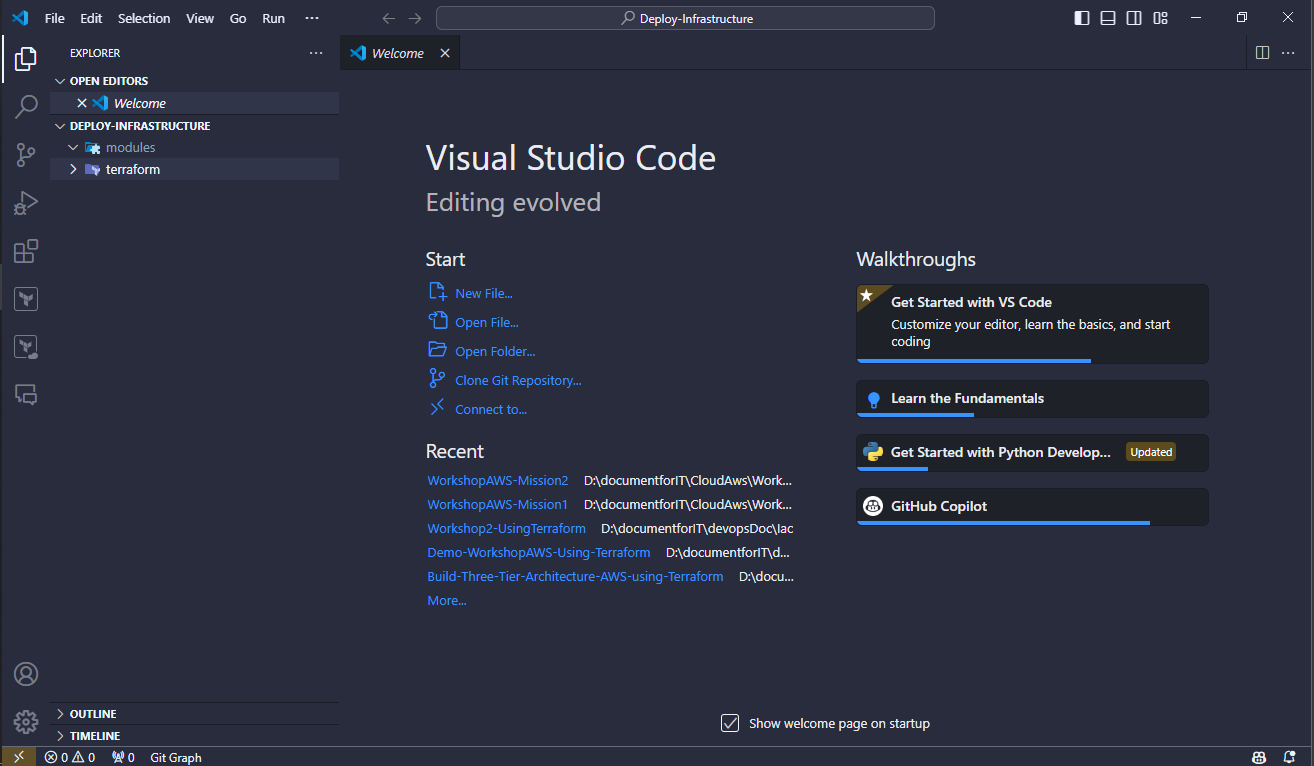This screenshot has height=766, width=1314.
Task: Click the remote window indicator in status bar
Action: pyautogui.click(x=18, y=757)
